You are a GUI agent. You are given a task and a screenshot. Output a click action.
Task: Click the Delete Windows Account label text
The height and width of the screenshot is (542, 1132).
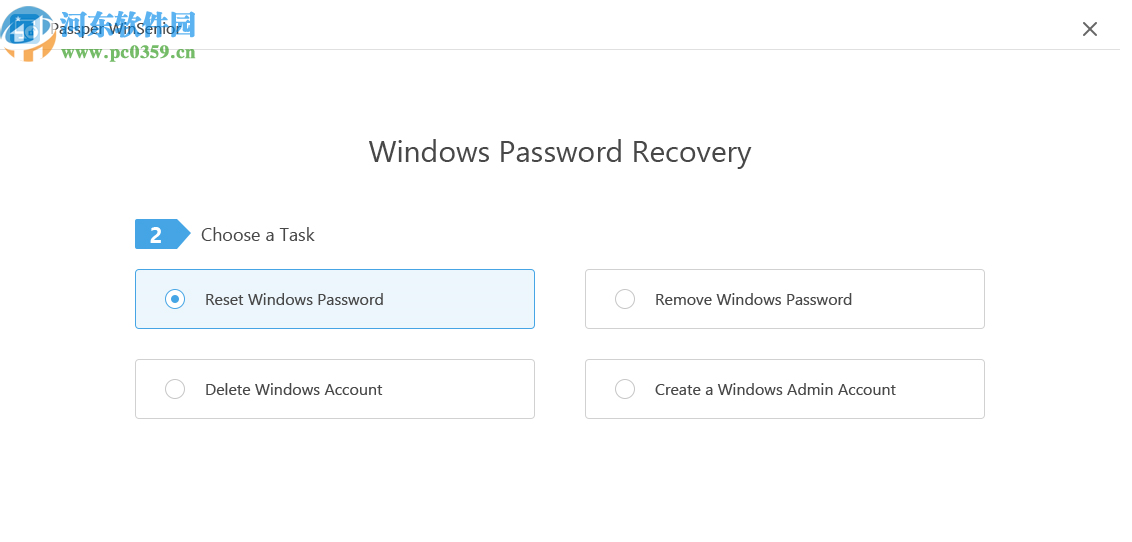tap(293, 389)
